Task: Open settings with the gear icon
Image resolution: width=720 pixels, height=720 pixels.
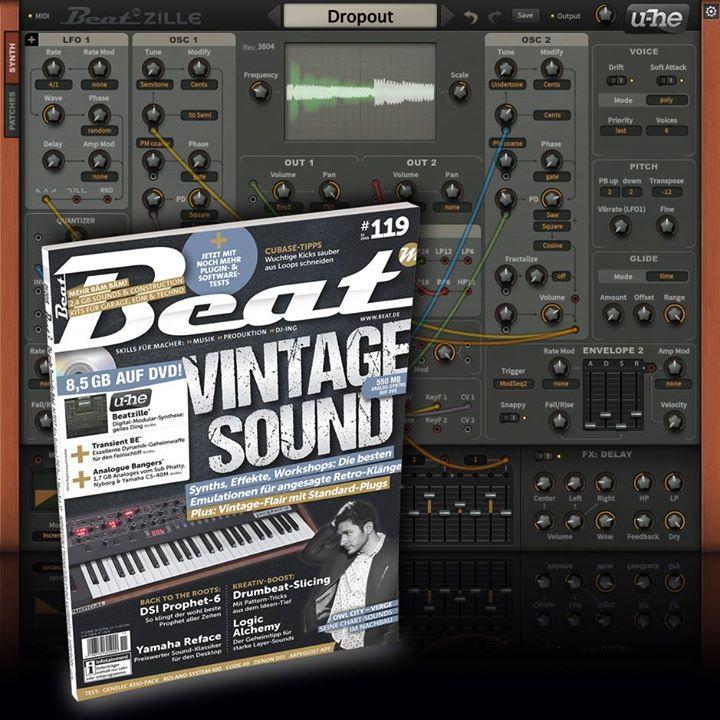Action: [710, 12]
